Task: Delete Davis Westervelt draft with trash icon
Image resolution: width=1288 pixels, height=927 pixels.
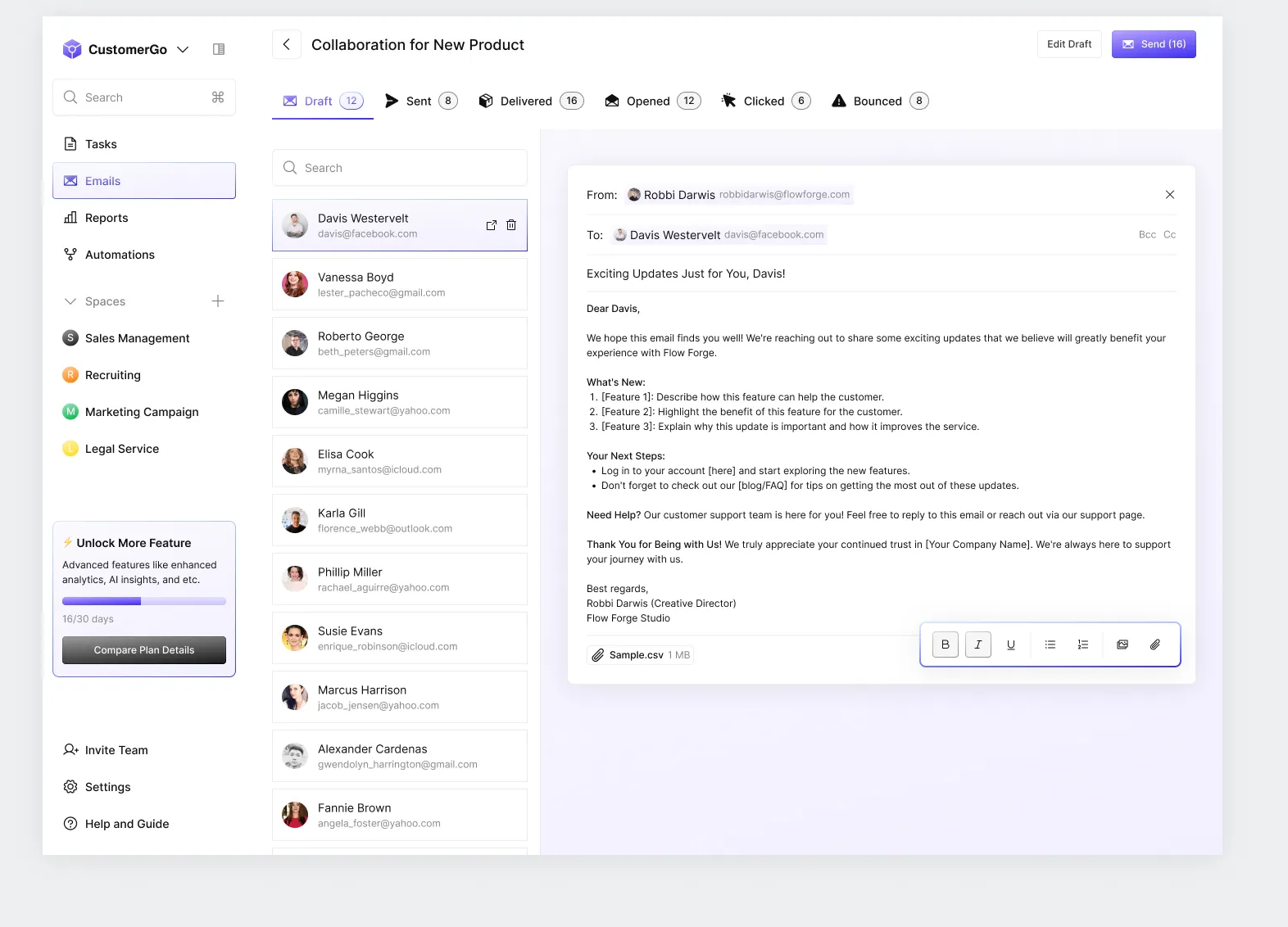Action: (511, 225)
